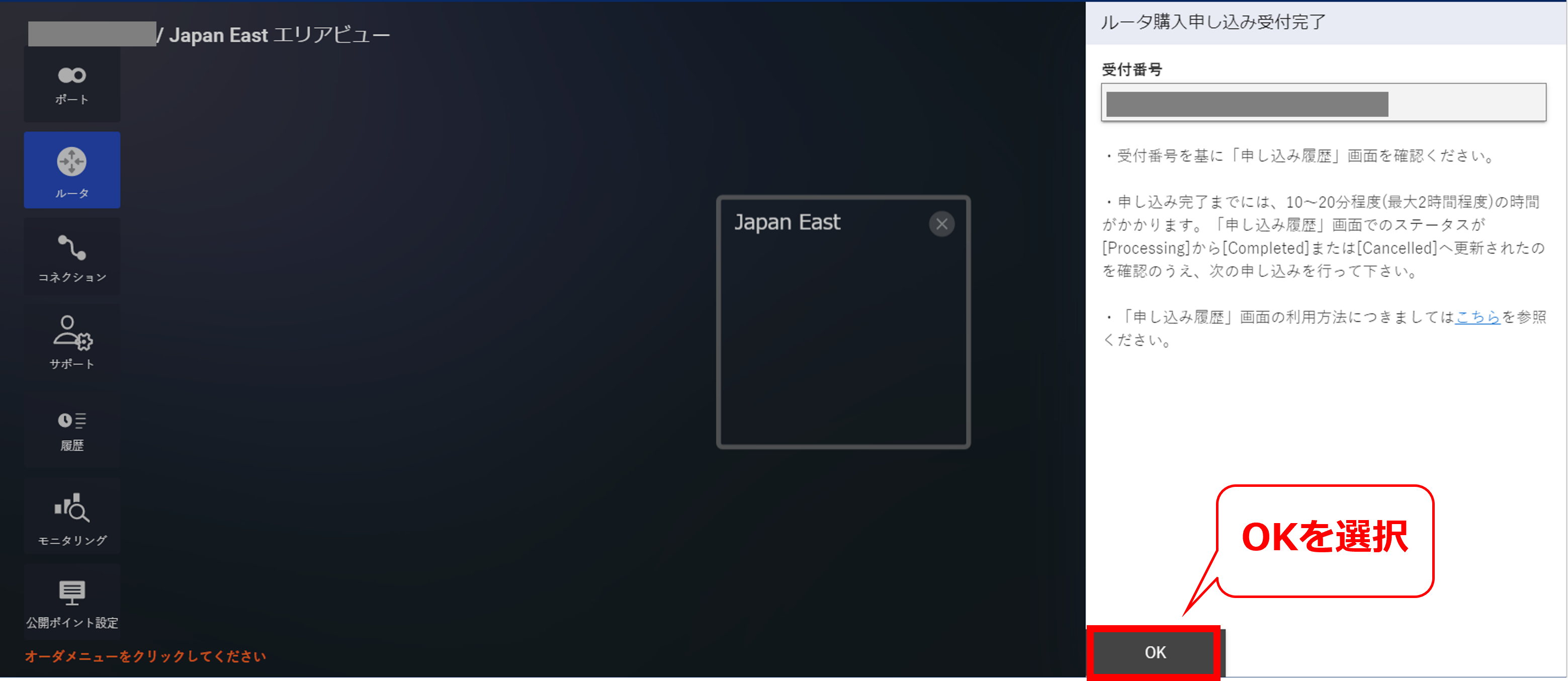The height and width of the screenshot is (681, 1568).
Task: Open the 履歴 (History) sidebar icon
Action: click(x=72, y=430)
